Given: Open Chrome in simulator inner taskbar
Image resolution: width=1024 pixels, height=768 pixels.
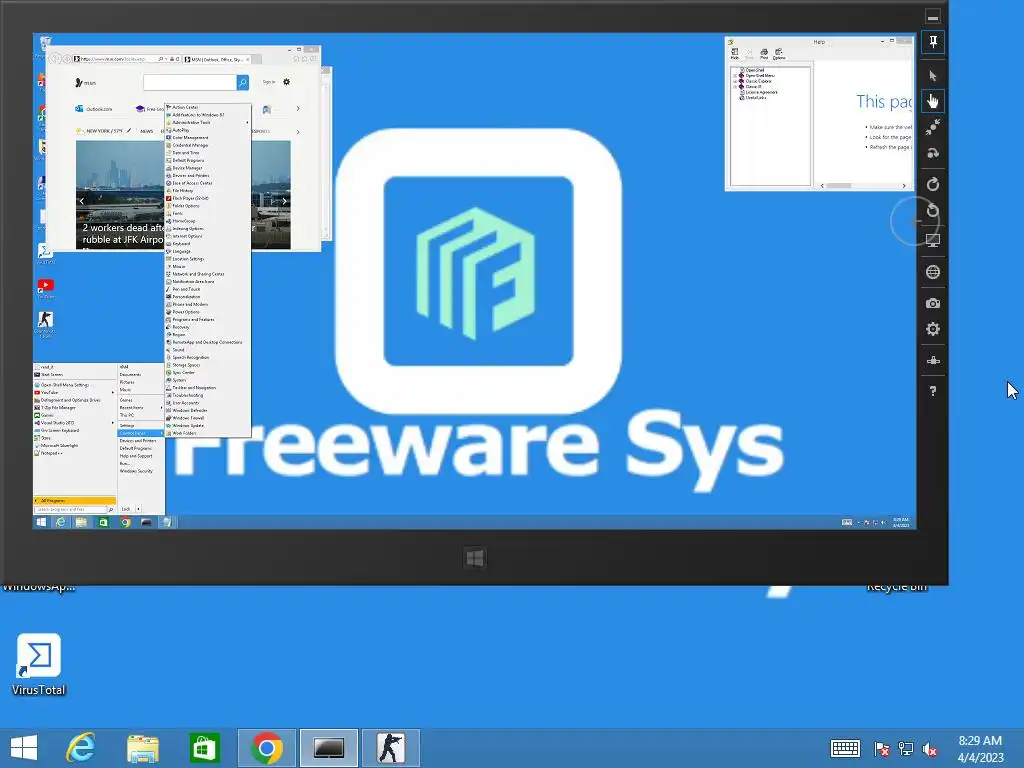Looking at the screenshot, I should (125, 522).
